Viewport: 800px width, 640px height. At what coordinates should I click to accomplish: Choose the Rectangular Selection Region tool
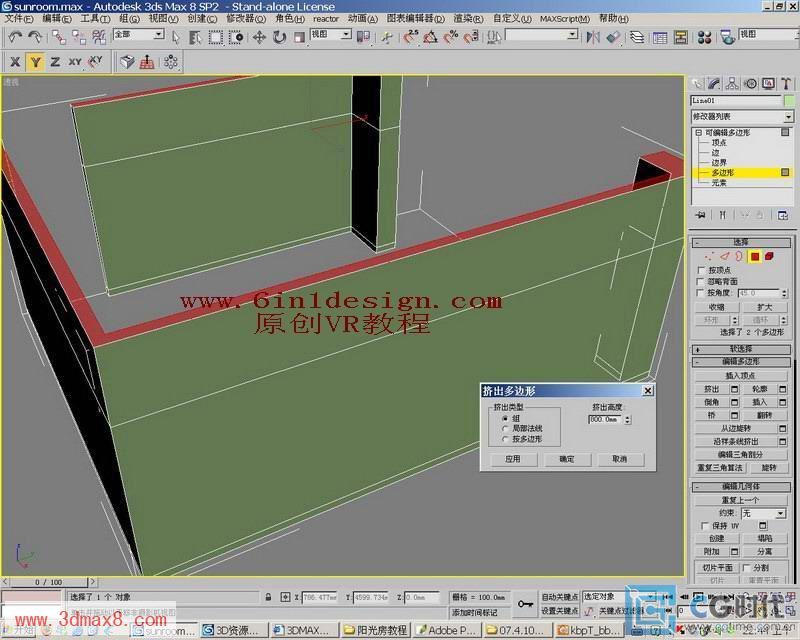coord(215,37)
